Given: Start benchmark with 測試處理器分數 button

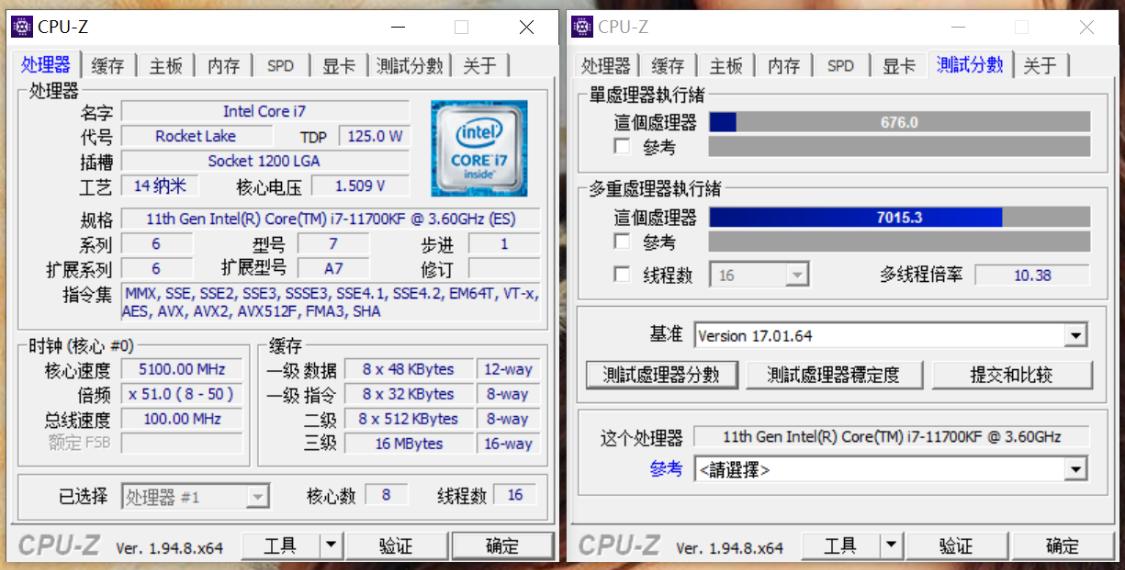Looking at the screenshot, I should point(662,375).
